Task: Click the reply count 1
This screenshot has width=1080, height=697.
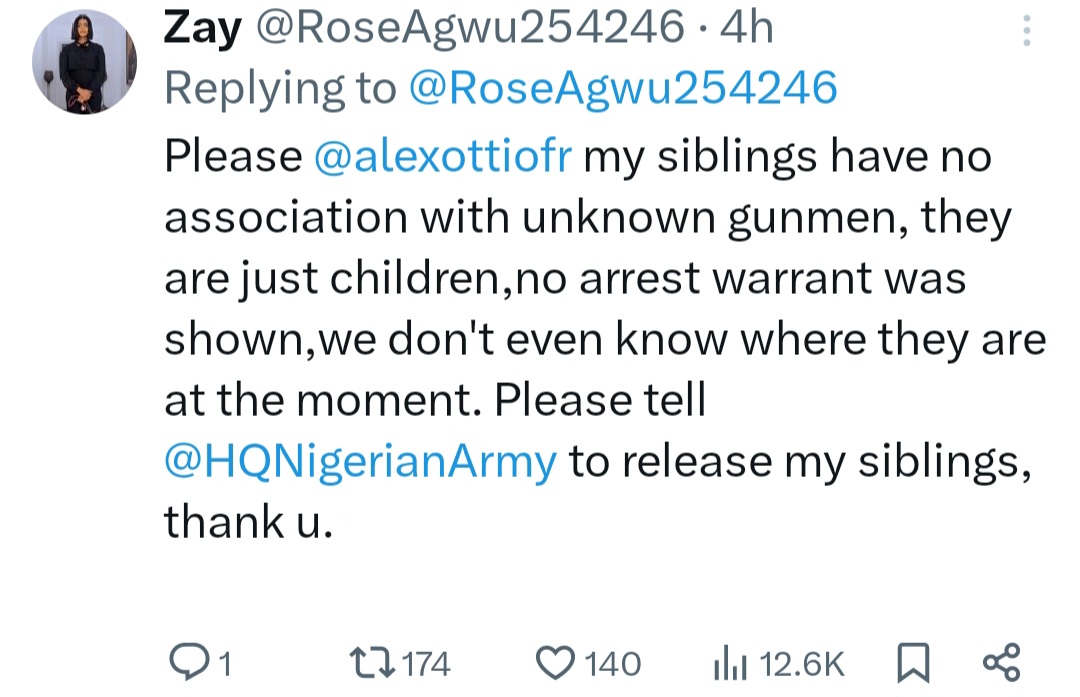Action: point(224,663)
